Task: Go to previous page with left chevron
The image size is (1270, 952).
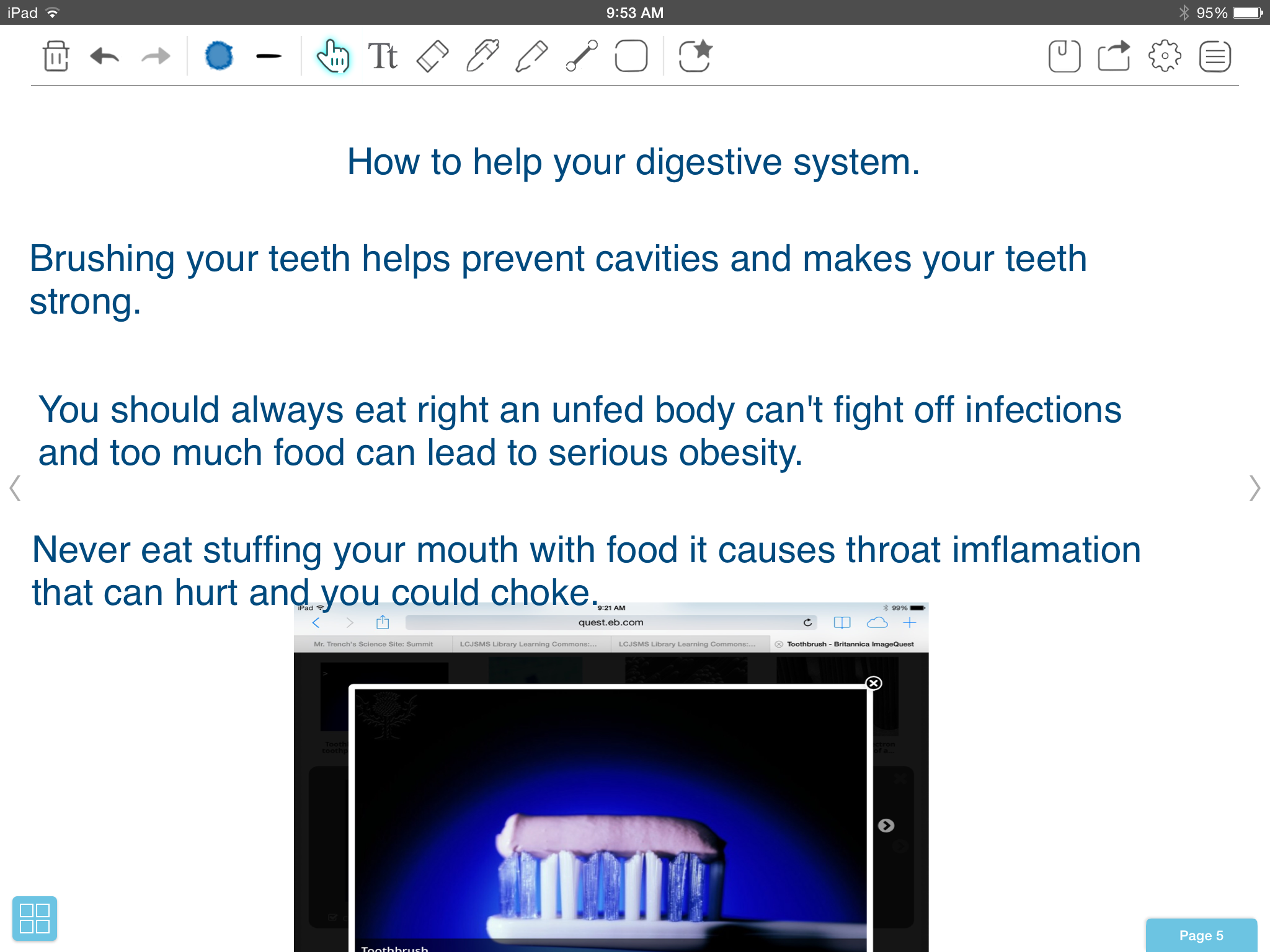Action: click(16, 488)
